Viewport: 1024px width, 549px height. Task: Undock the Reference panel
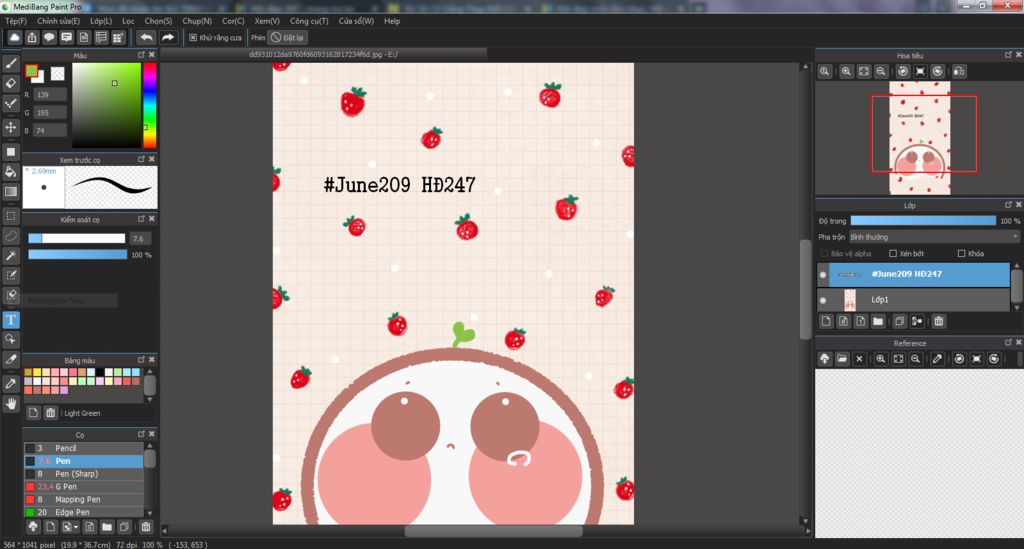click(x=1008, y=342)
